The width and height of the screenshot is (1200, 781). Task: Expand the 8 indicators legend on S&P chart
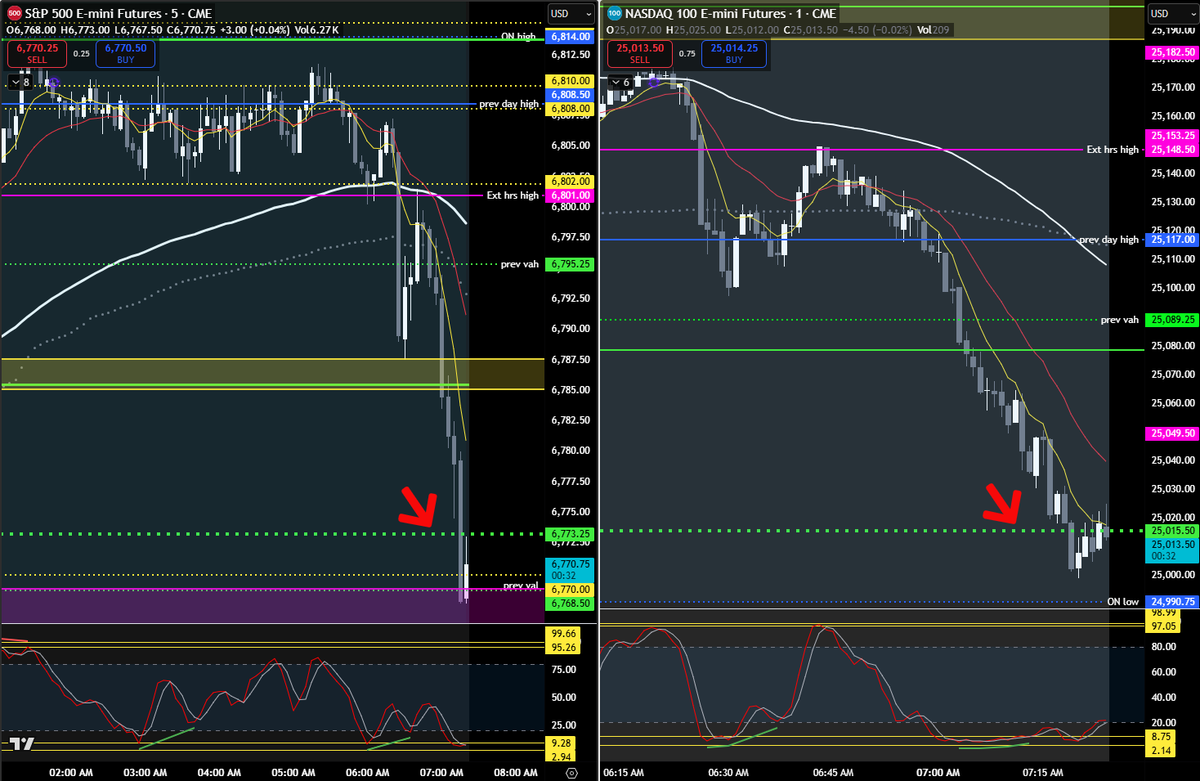tap(19, 83)
